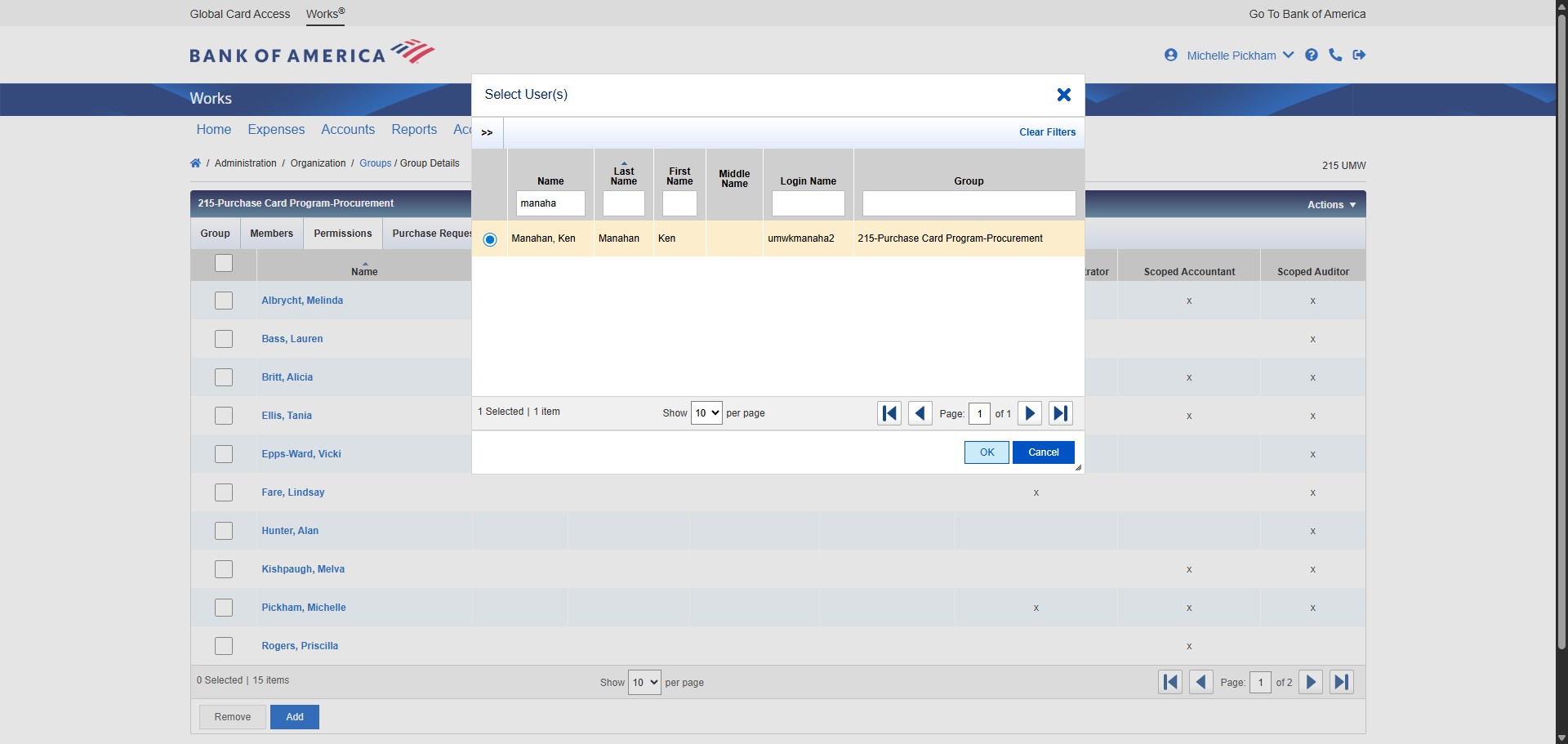Go to next page of group members
Viewport: 1568px width, 744px height.
pos(1310,682)
